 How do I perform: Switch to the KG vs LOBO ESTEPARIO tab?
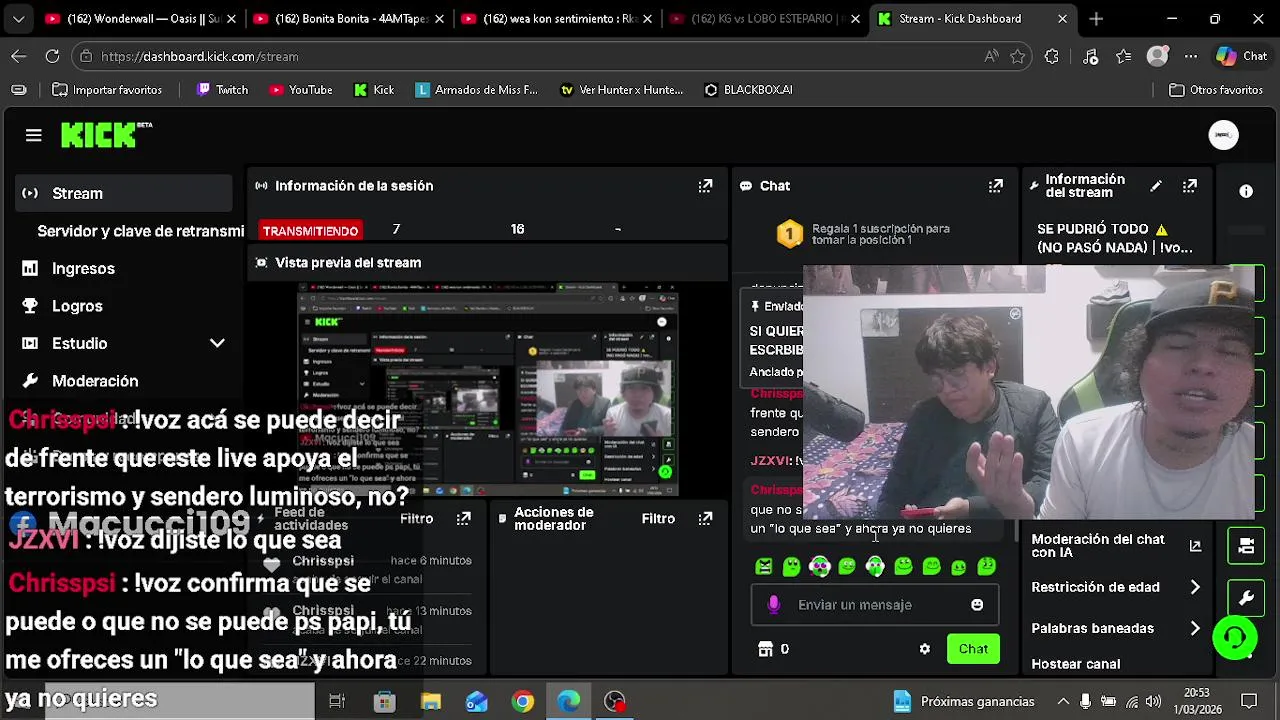(763, 19)
